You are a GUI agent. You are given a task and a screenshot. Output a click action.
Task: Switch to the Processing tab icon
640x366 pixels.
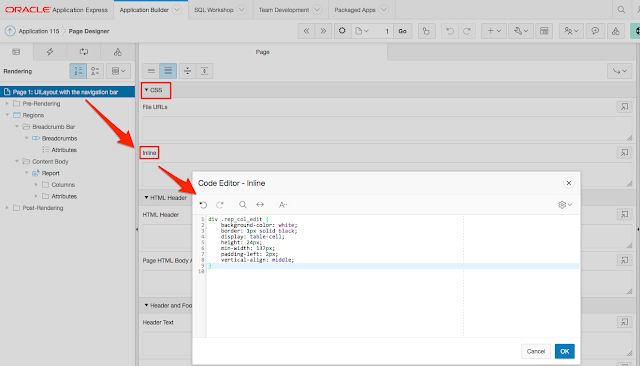click(x=84, y=52)
